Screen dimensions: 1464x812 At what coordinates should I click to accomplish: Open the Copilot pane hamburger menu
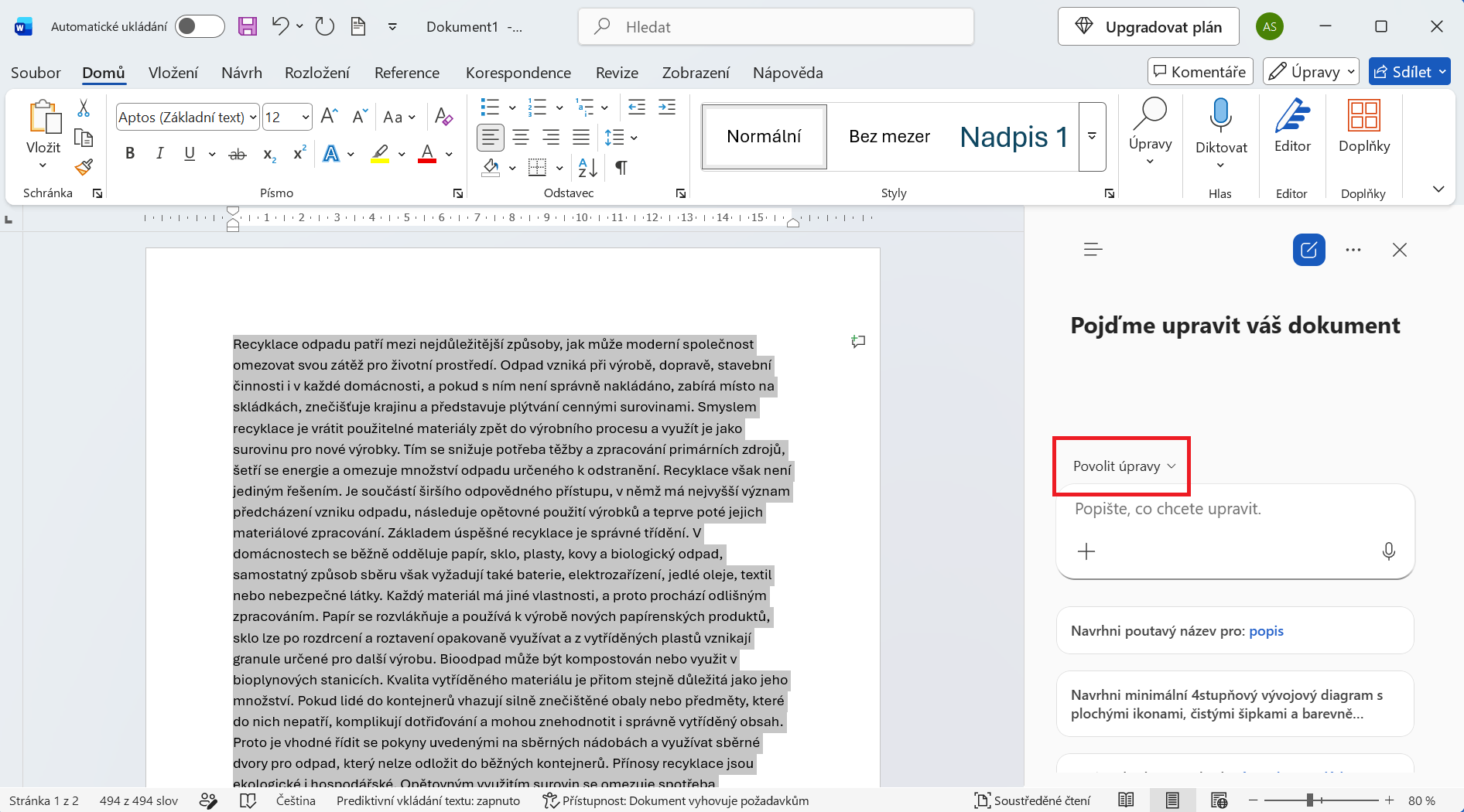[x=1093, y=250]
